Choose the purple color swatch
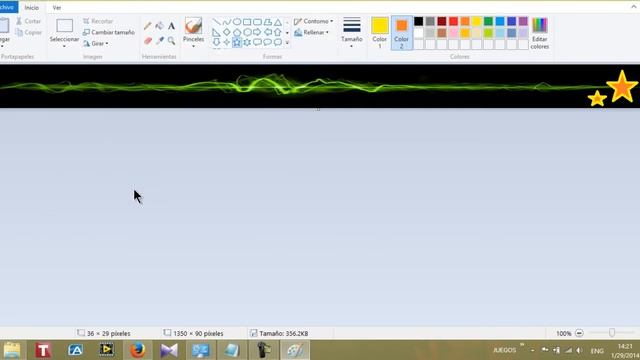 [523, 21]
